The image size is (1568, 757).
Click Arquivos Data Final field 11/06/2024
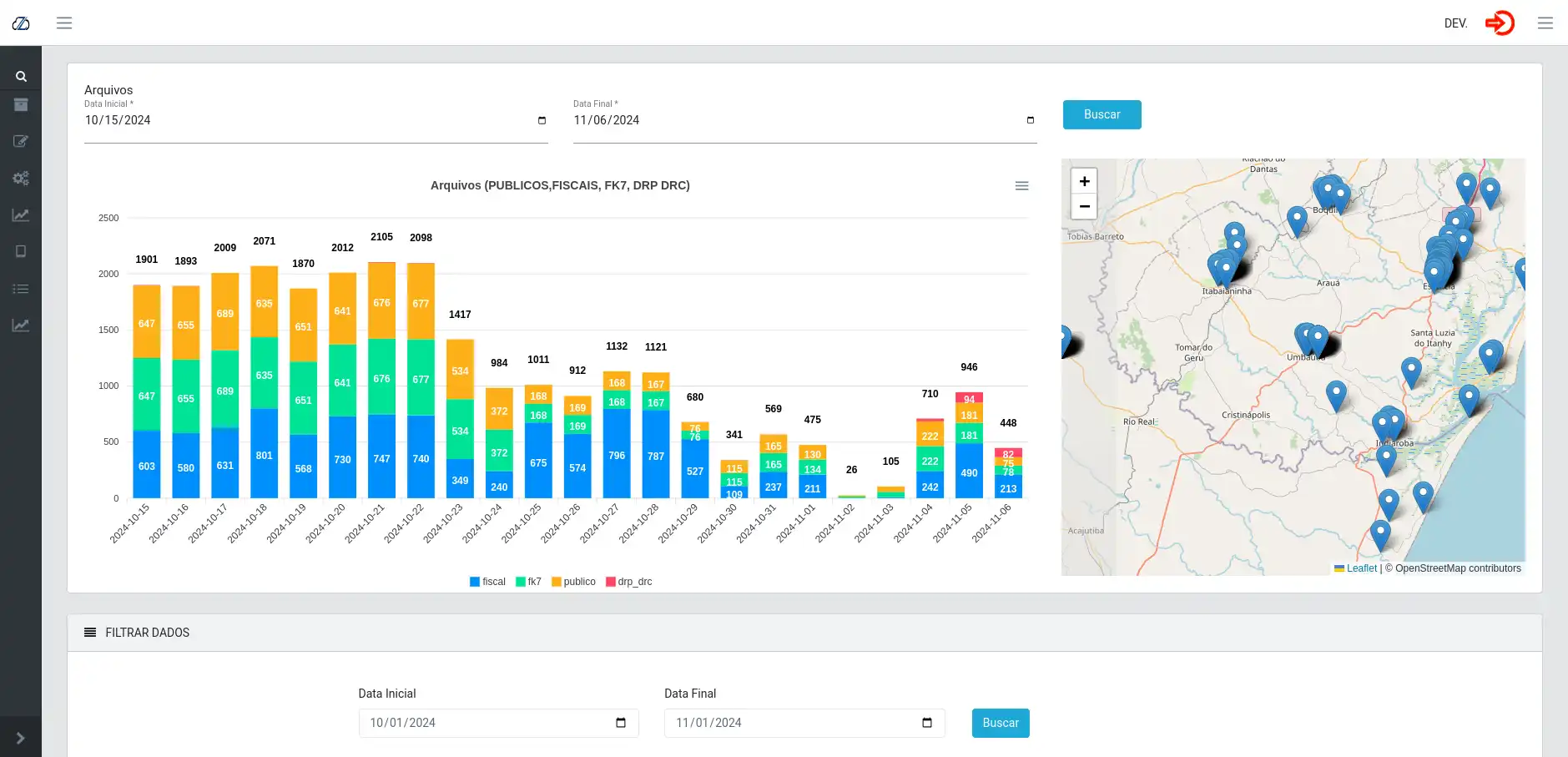click(804, 120)
